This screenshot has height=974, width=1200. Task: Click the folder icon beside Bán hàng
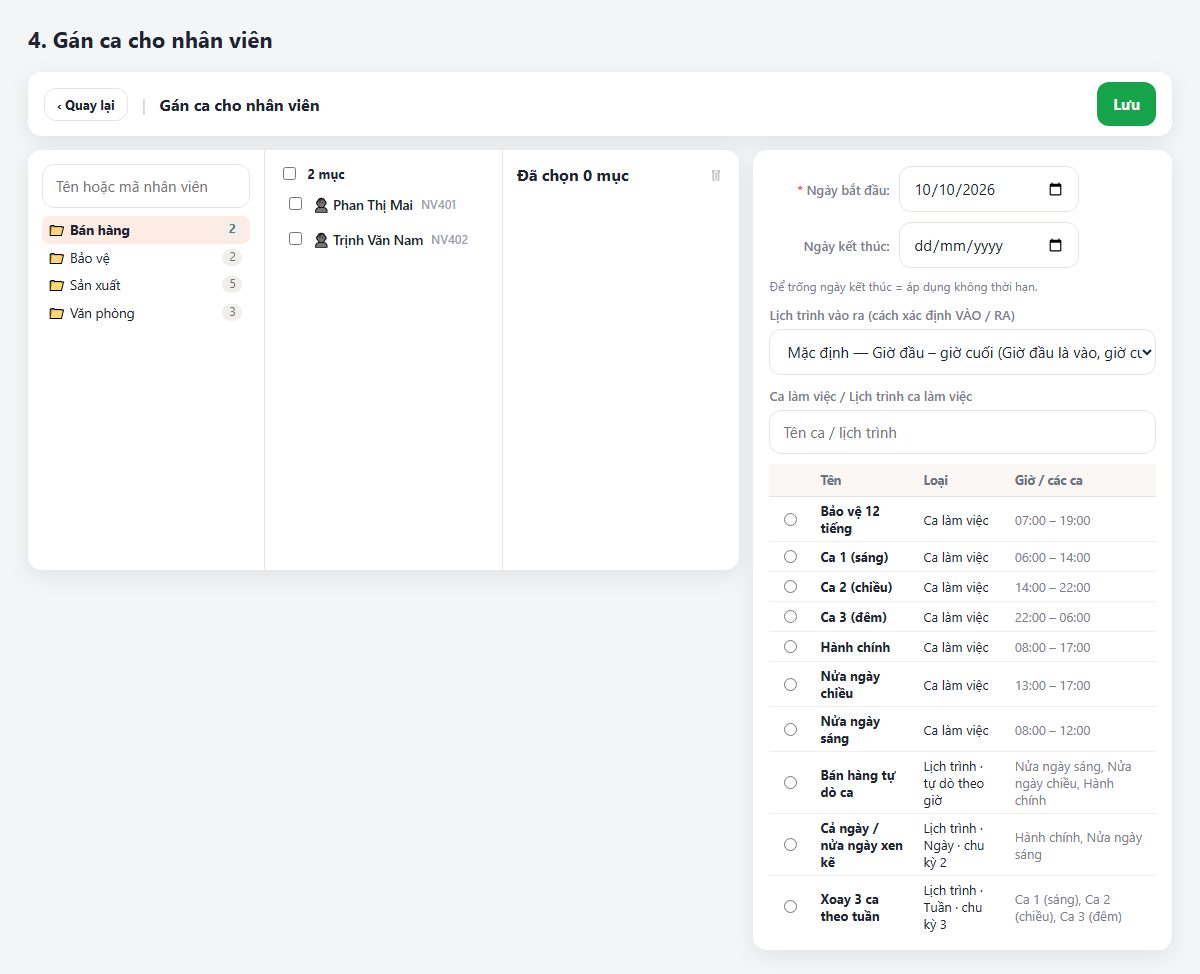coord(57,231)
